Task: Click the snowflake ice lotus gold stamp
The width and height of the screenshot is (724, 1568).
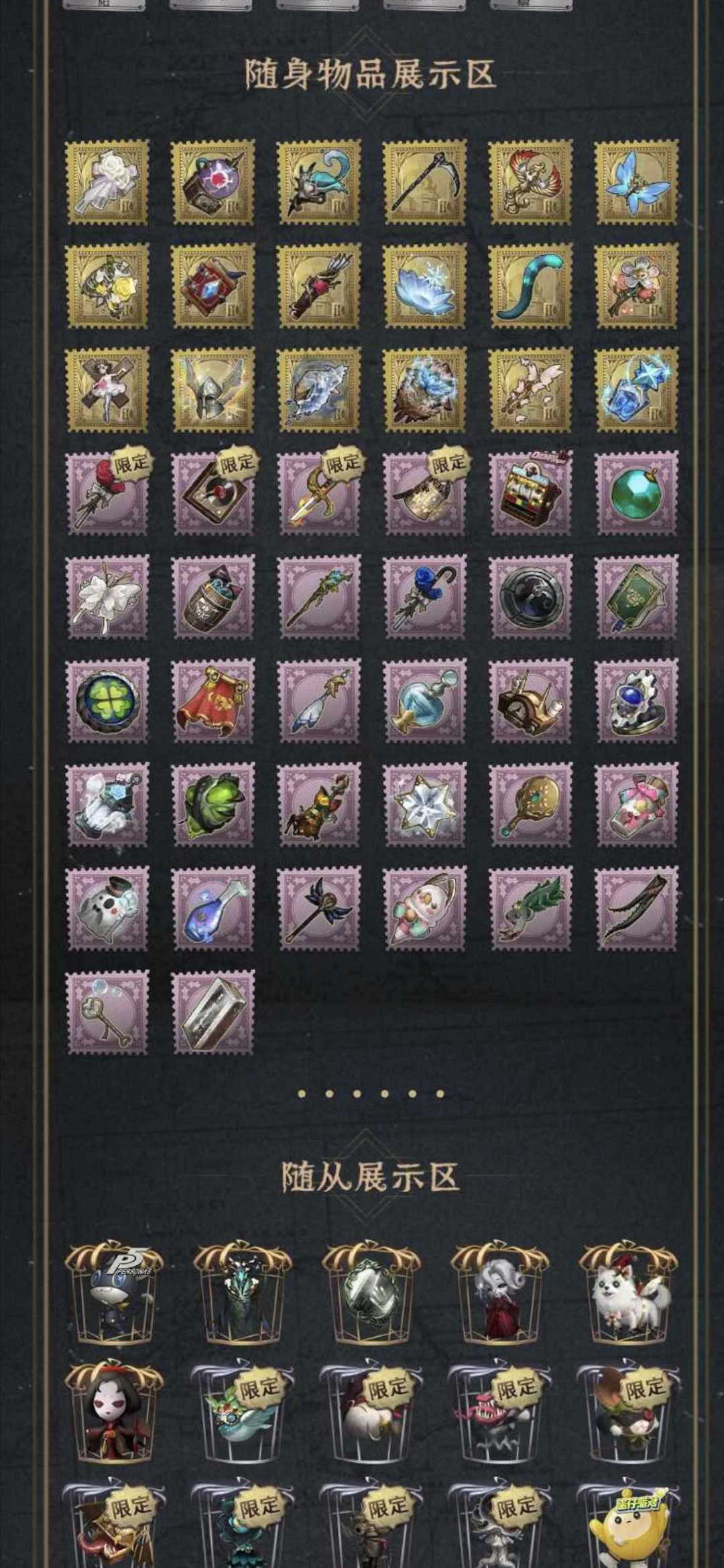Action: tap(424, 285)
